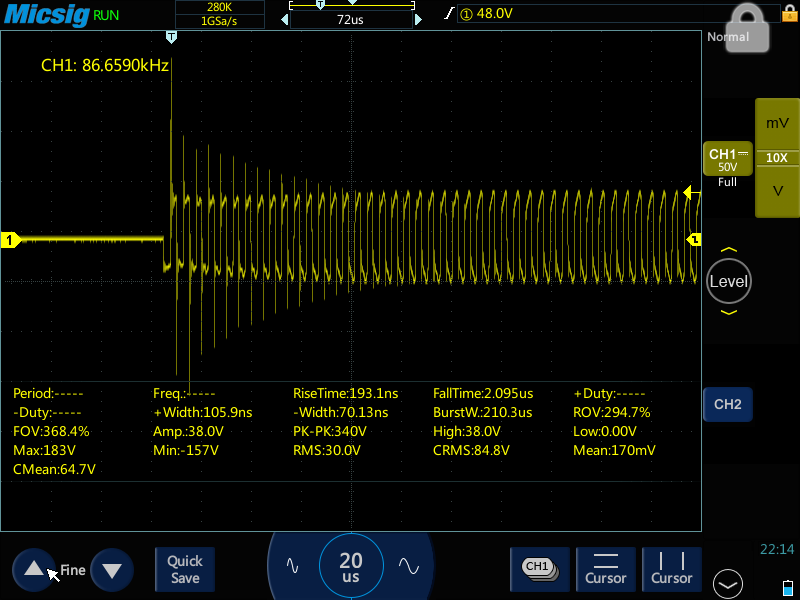Select the CH1: 86.6590kHz frequency readout
Screen dimensions: 800x600
(105, 65)
